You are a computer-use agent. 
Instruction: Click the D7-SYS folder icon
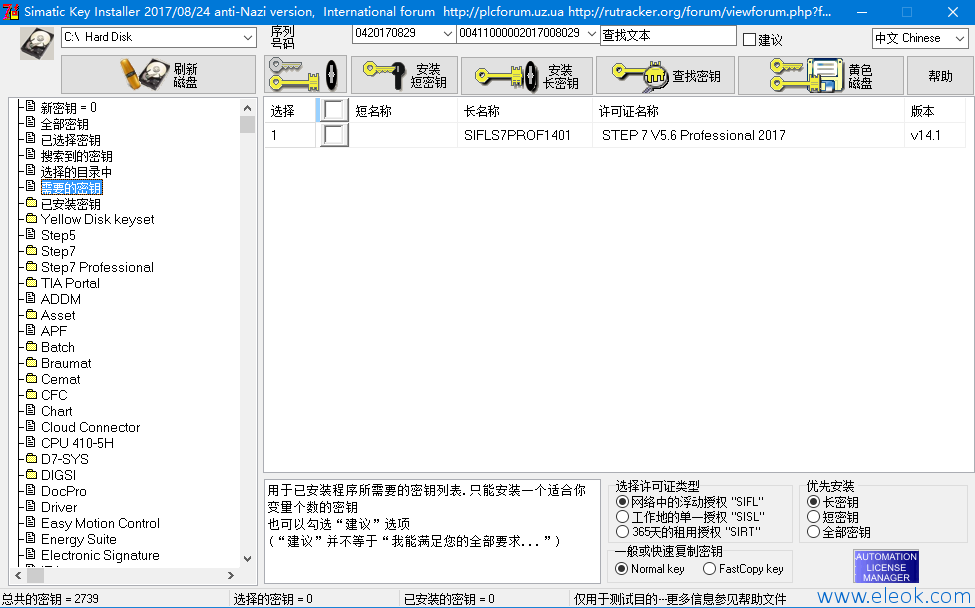[31, 458]
